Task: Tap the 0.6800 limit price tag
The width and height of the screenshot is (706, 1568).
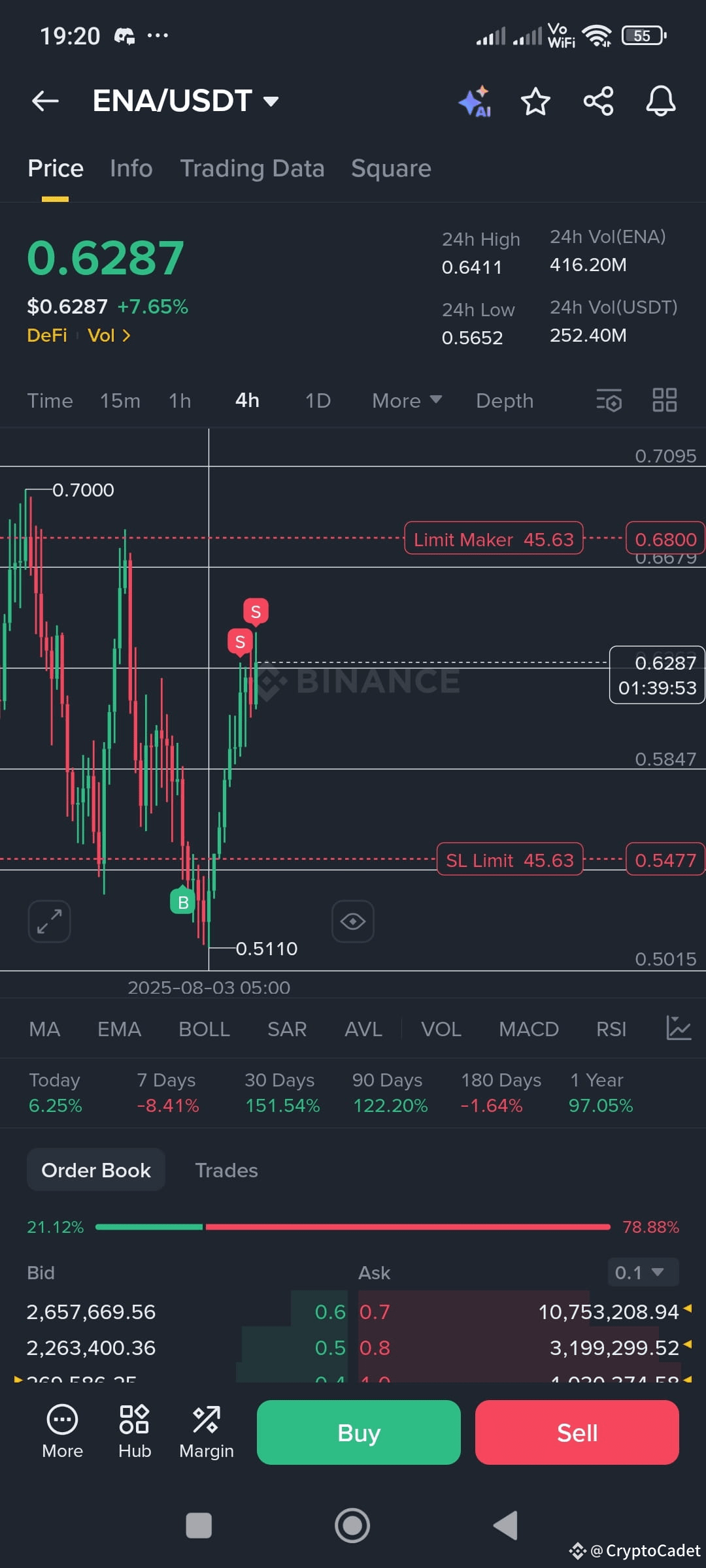Action: (x=665, y=539)
